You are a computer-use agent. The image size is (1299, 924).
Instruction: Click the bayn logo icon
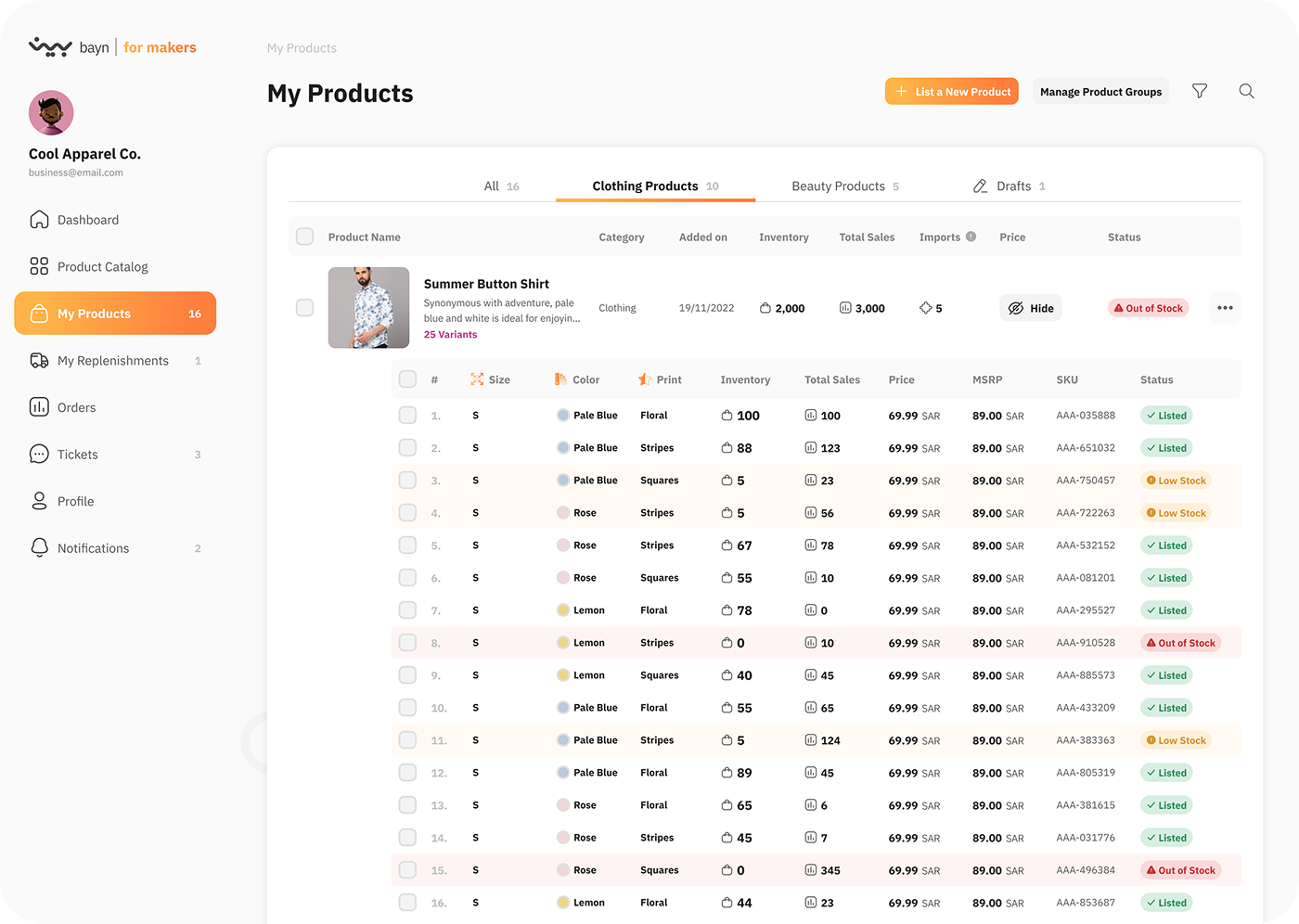[50, 47]
